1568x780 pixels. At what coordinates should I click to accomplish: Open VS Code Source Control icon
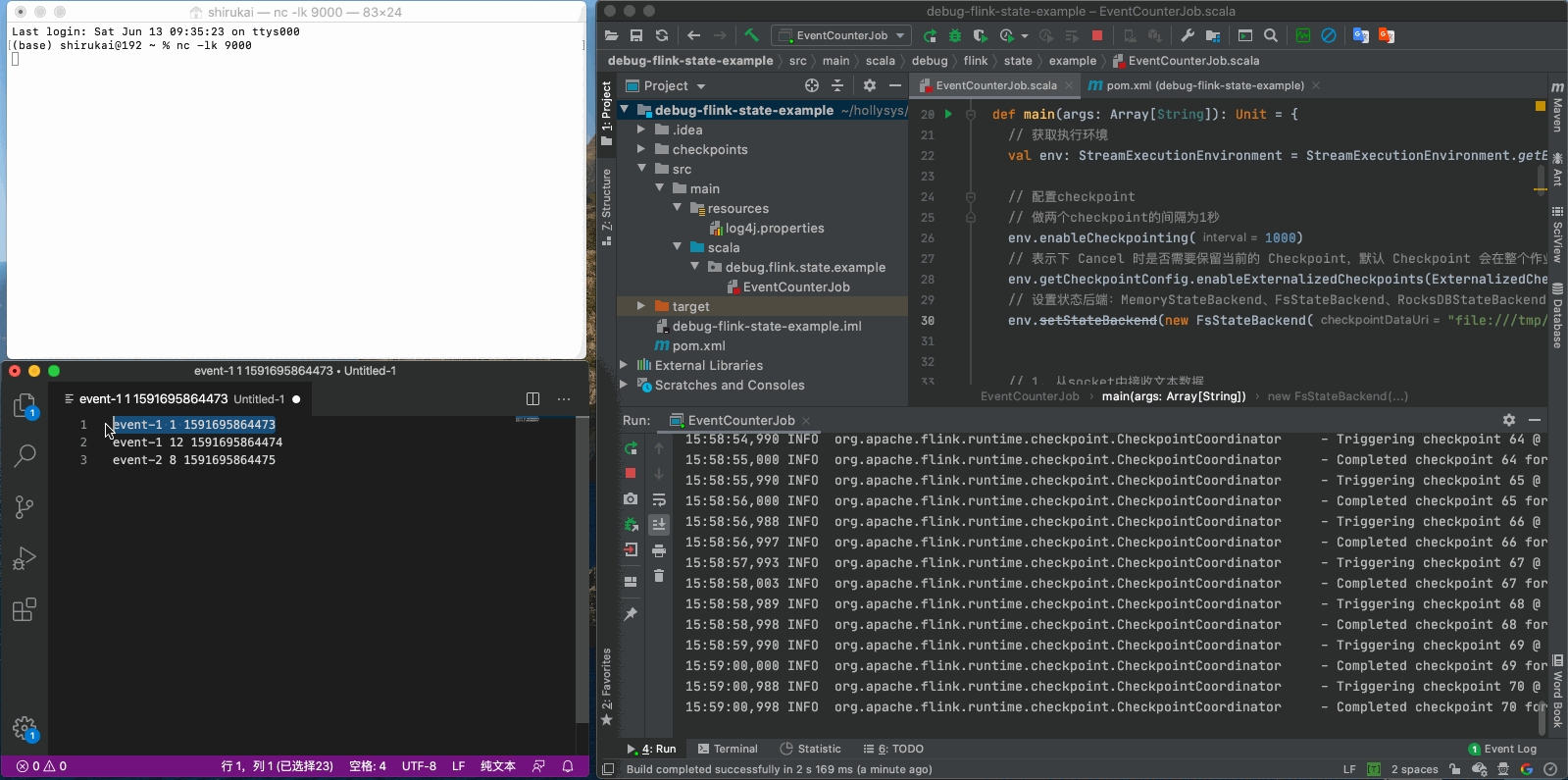point(25,507)
